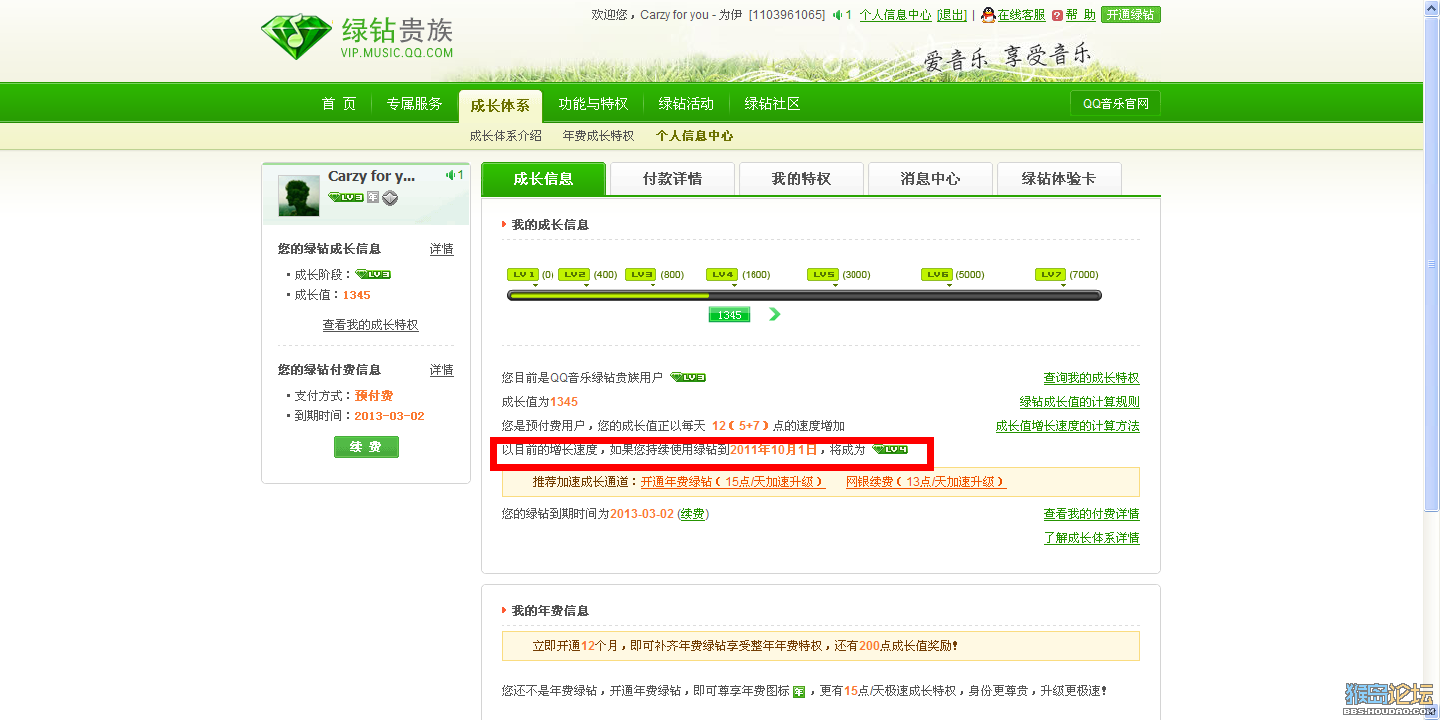Viewport: 1440px width, 720px height.
Task: Click the 开通绿钻 button at top
Action: coord(1131,15)
